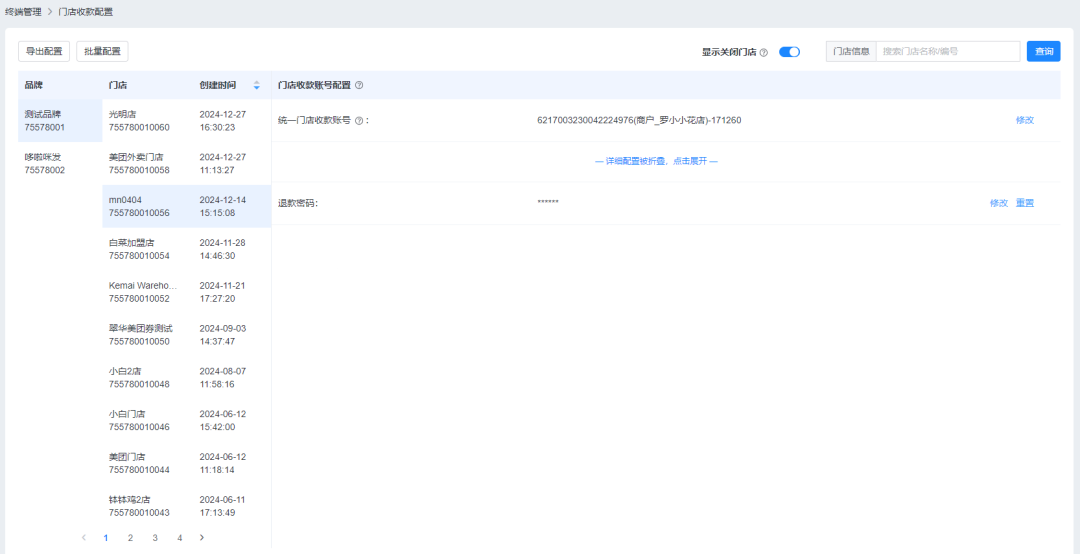The height and width of the screenshot is (554, 1080).
Task: Select store Kemai Wareho...
Action: 187,292
